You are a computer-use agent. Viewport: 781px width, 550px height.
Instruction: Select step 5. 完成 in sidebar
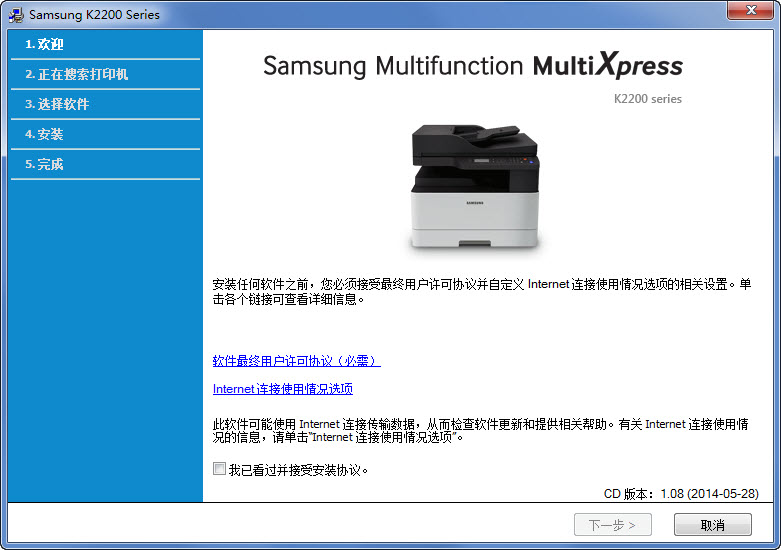[x=105, y=164]
